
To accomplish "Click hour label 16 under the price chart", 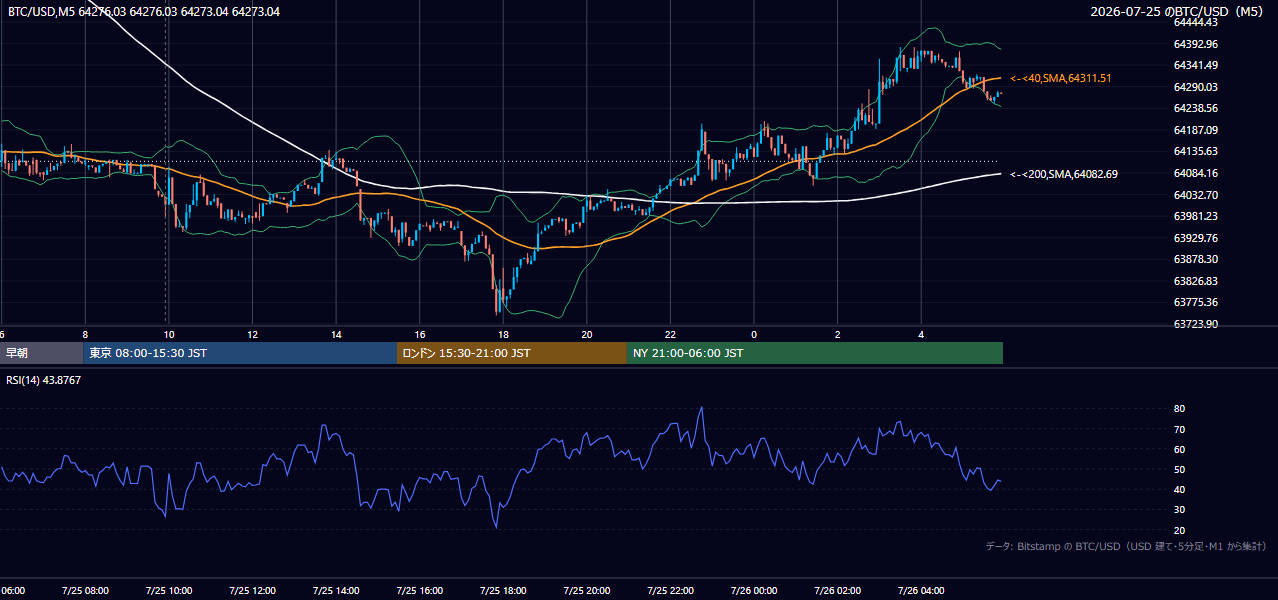I will tap(420, 335).
